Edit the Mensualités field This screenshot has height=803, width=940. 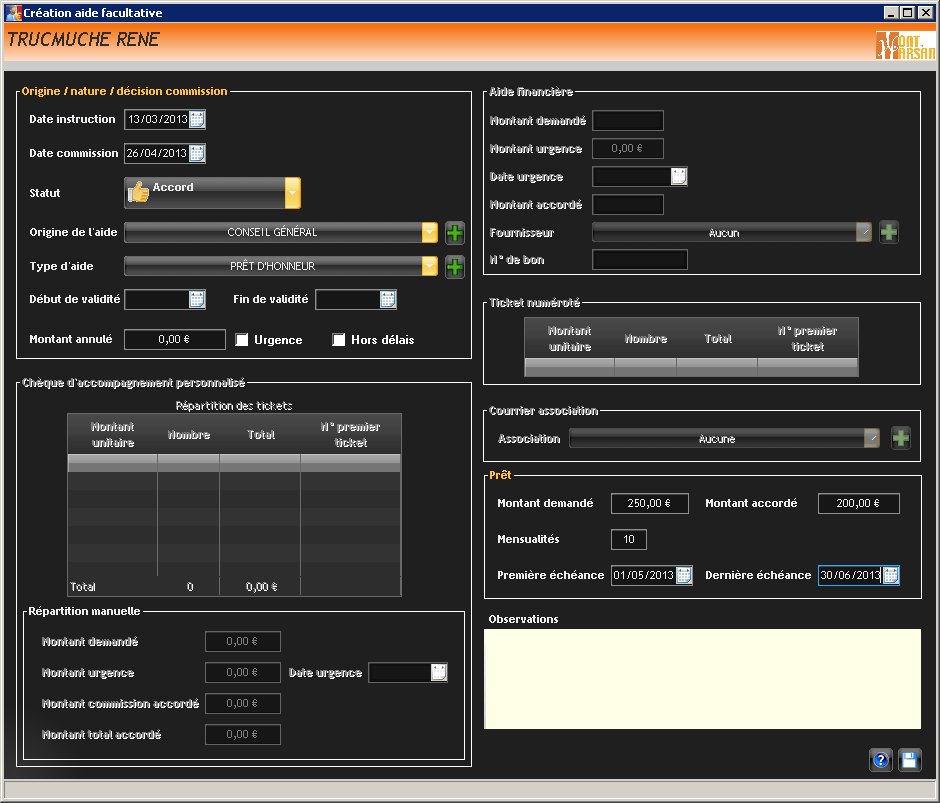tap(629, 540)
